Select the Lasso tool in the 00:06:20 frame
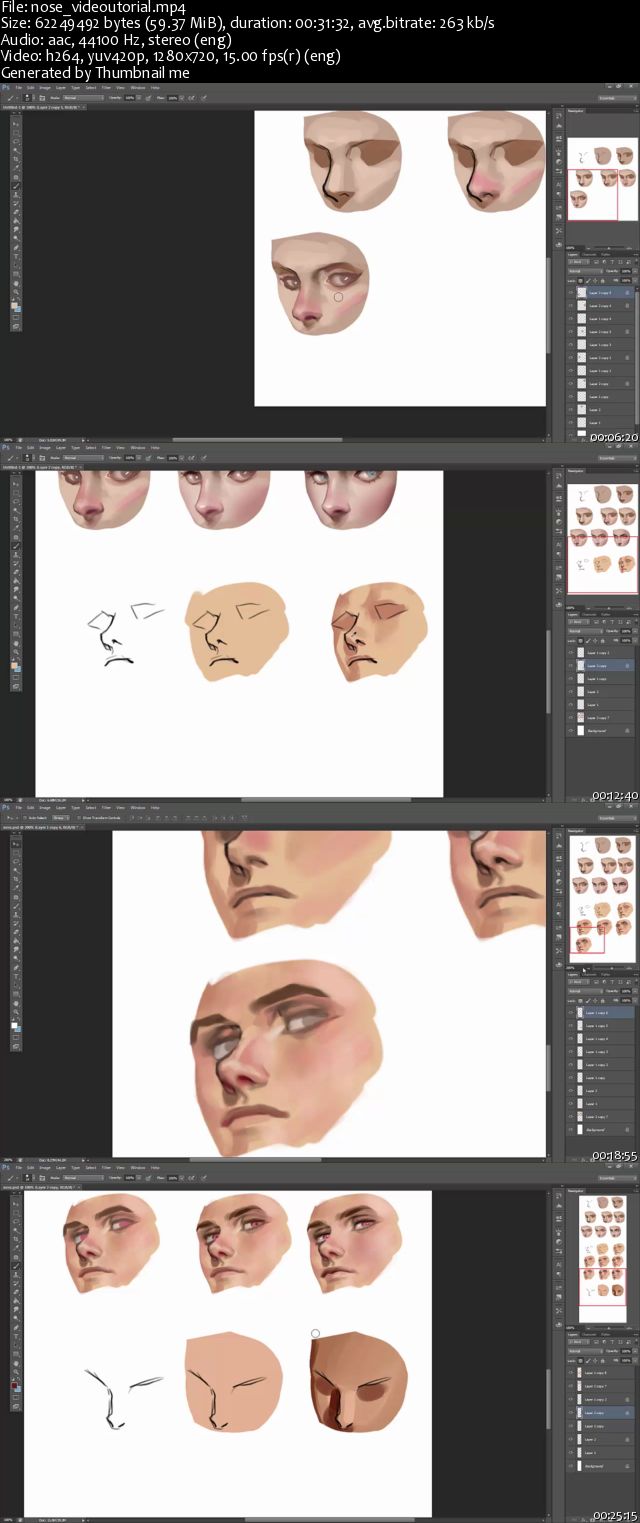Screen dimensions: 640x1523 click(16, 141)
